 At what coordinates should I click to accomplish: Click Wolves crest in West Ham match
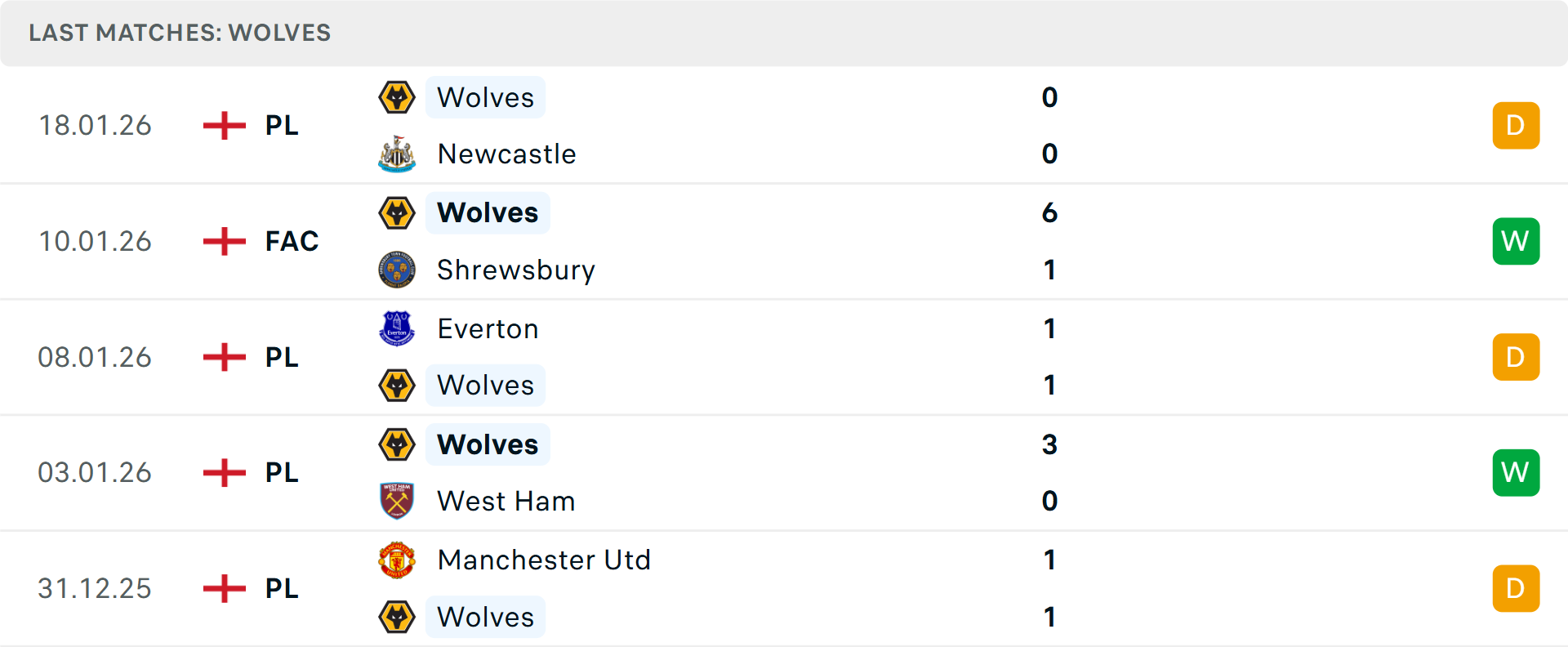(x=397, y=444)
